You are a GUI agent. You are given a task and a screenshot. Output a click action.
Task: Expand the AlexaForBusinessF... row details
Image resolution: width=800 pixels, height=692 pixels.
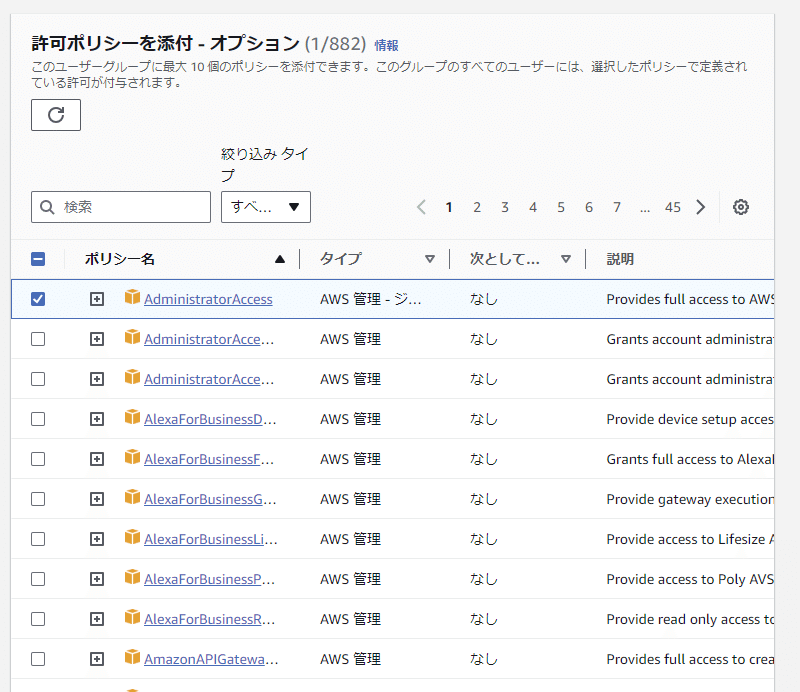[x=97, y=459]
